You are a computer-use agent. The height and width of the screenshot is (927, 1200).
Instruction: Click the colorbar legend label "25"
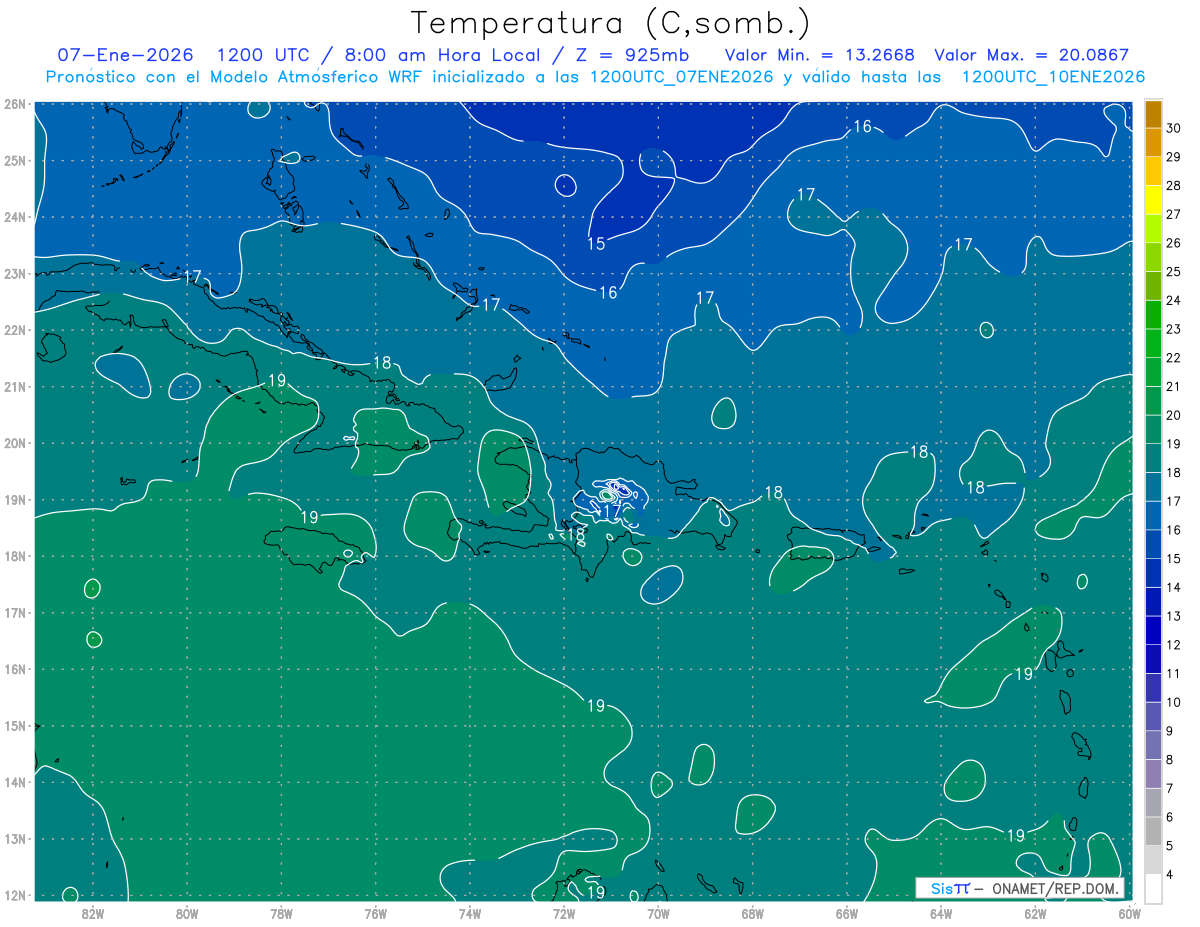pyautogui.click(x=1173, y=272)
